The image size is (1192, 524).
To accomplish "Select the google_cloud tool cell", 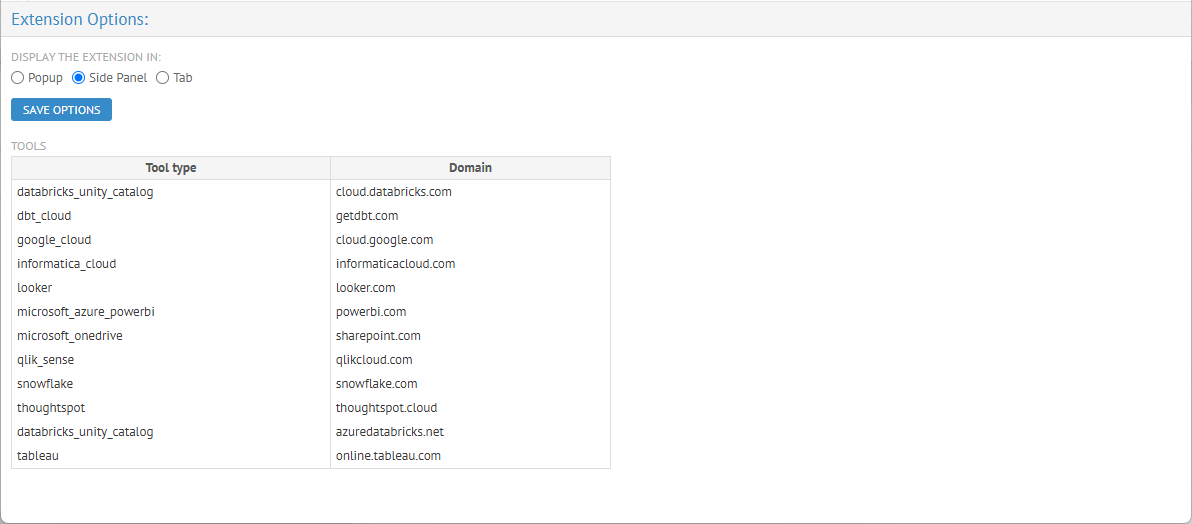I will click(x=54, y=240).
